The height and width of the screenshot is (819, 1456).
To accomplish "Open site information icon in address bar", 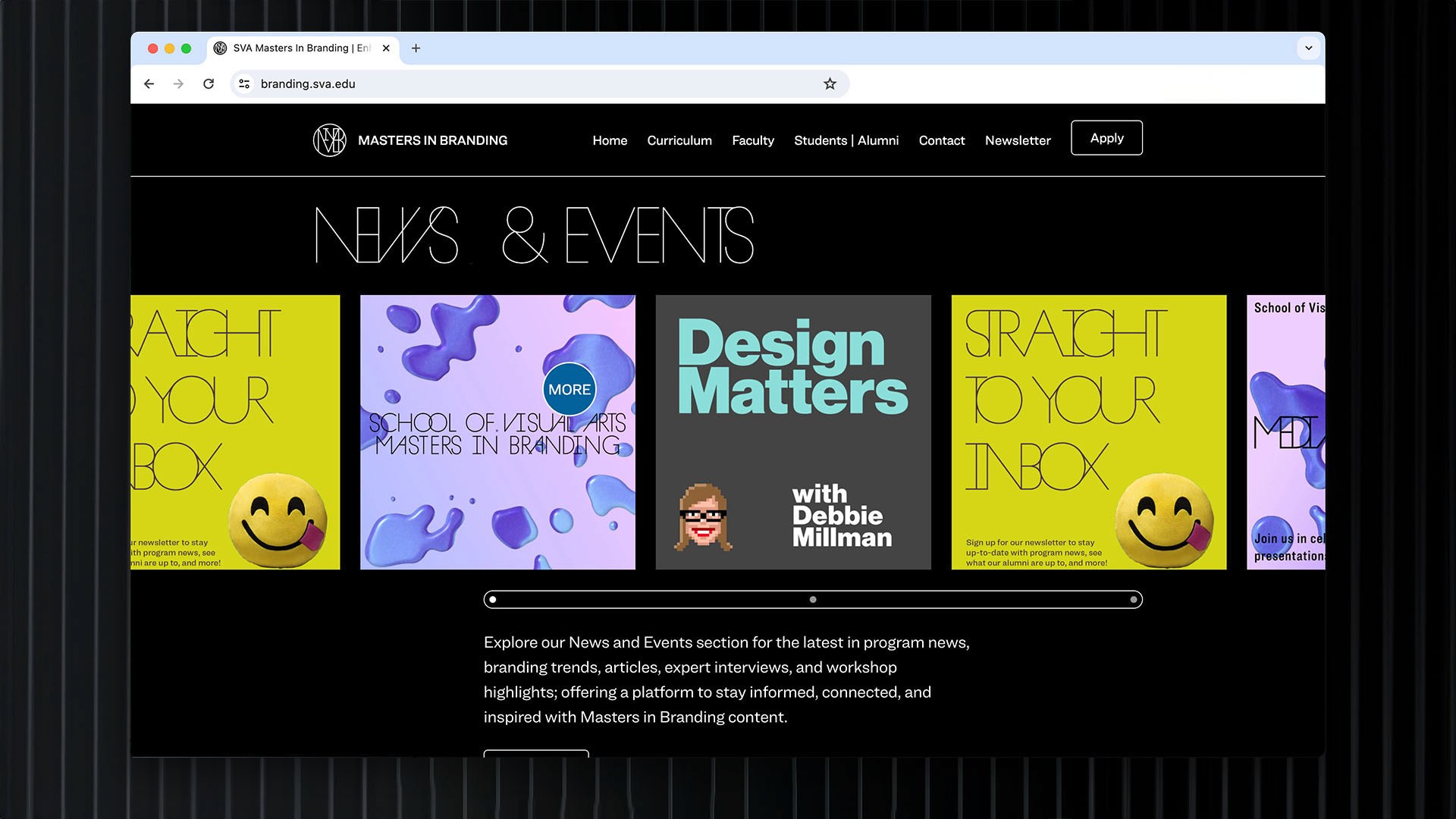I will 244,84.
